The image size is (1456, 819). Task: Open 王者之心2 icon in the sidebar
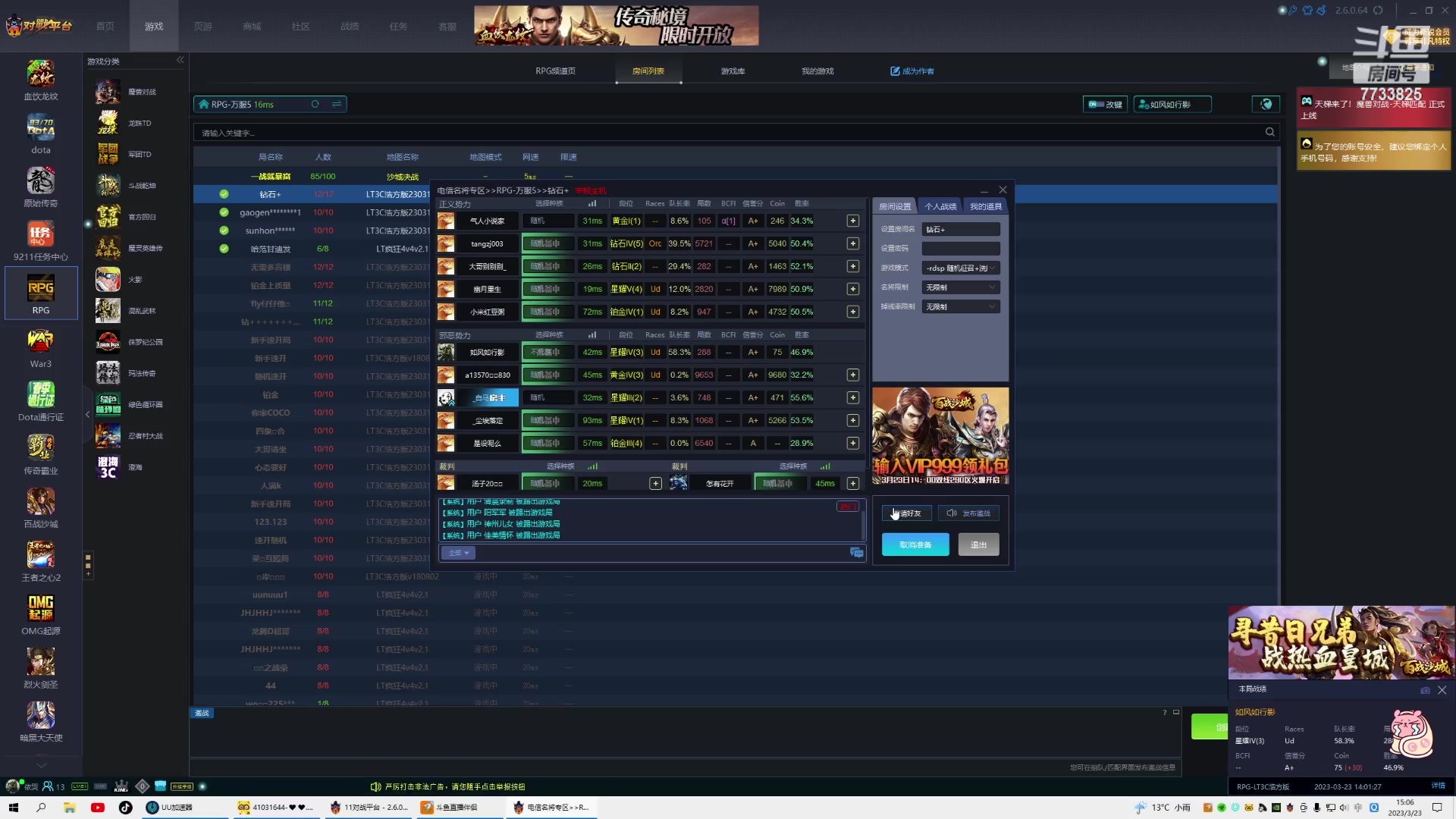pos(41,563)
